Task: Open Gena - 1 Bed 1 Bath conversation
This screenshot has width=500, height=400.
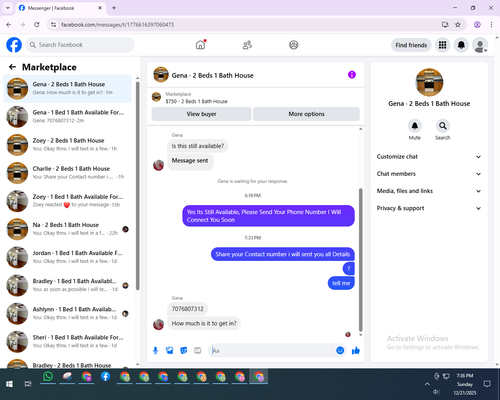Action: (67, 116)
